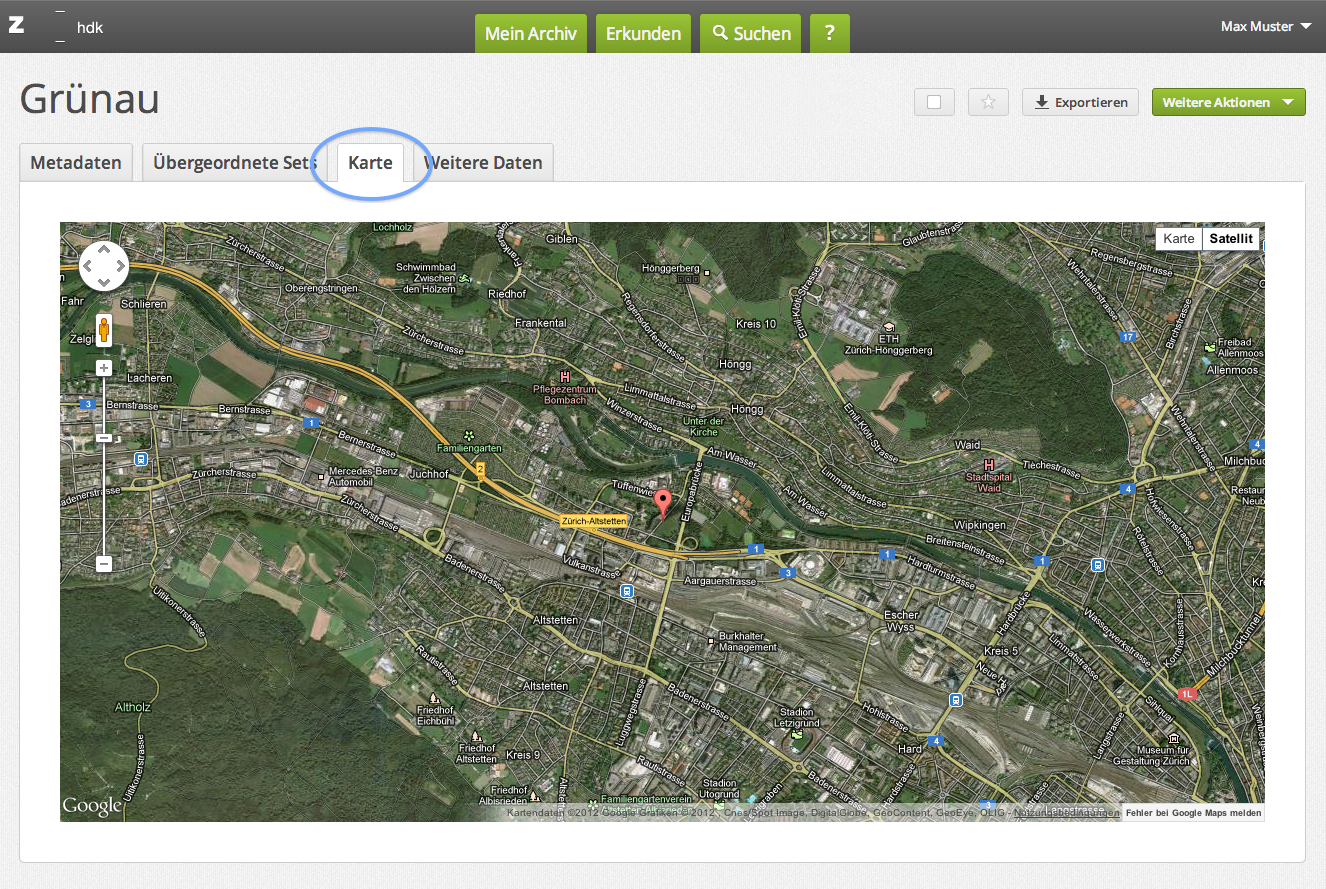1326x889 pixels.
Task: Click the Exportieren button
Action: tap(1080, 102)
